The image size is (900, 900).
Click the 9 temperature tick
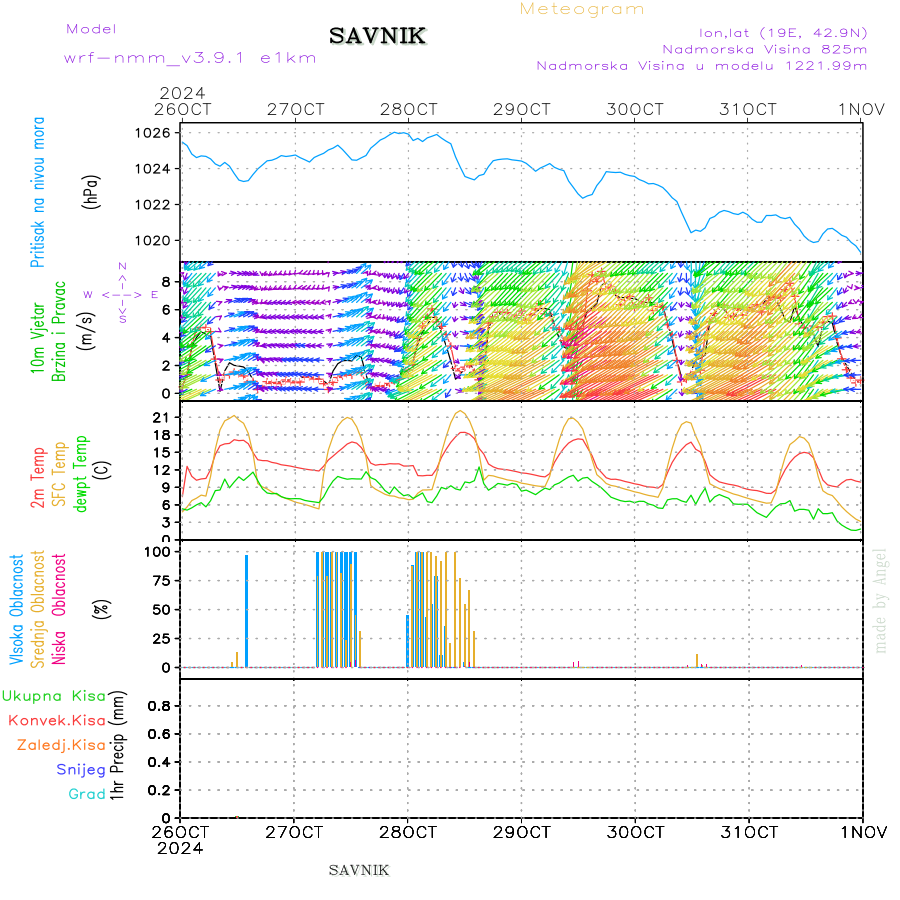pyautogui.click(x=166, y=487)
